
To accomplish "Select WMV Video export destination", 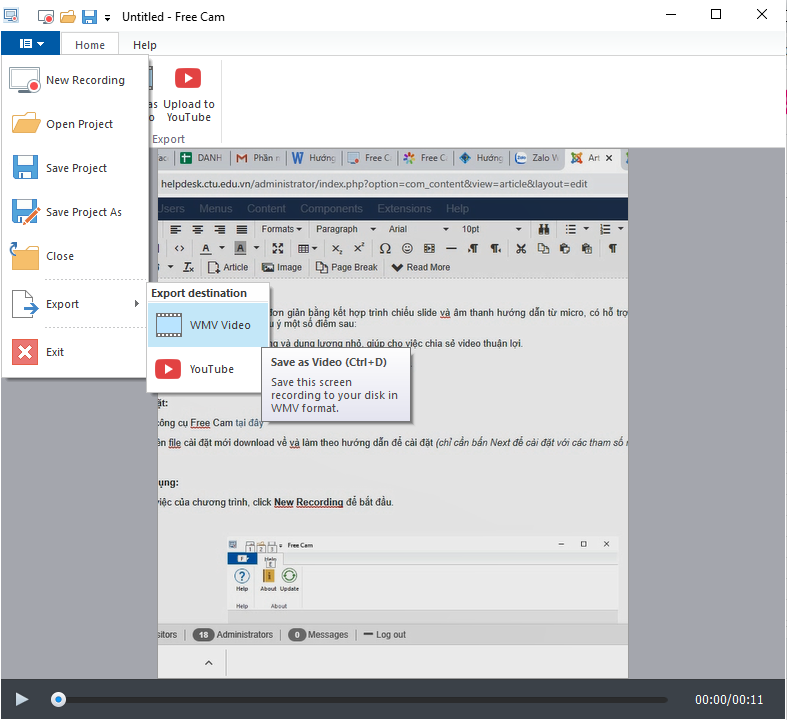I will click(x=208, y=325).
